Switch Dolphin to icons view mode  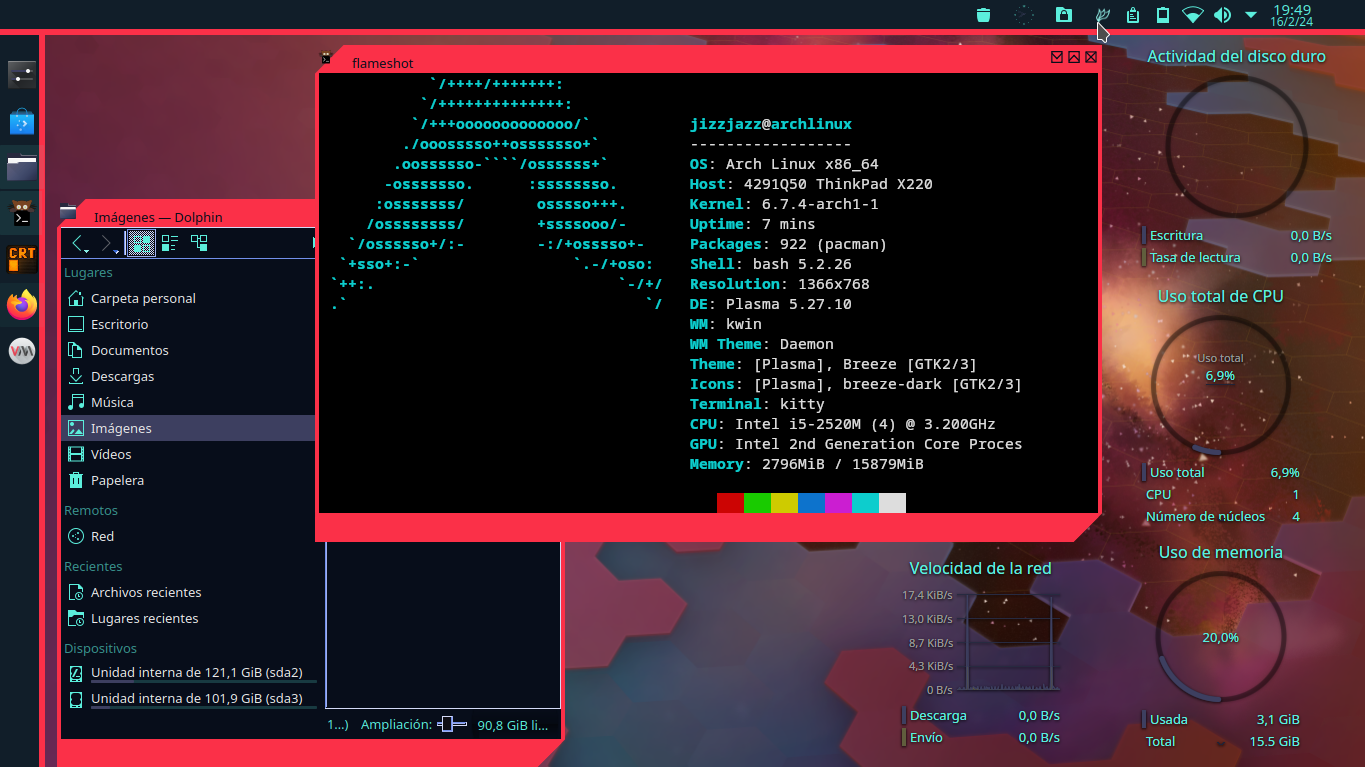(140, 243)
